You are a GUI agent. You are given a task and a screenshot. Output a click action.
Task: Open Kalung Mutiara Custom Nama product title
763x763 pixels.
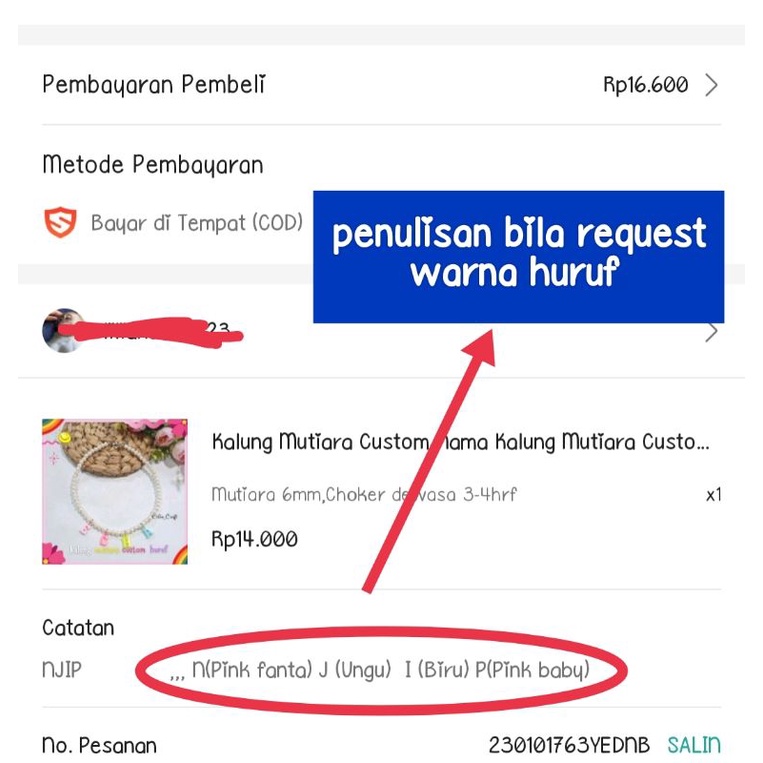click(x=460, y=442)
